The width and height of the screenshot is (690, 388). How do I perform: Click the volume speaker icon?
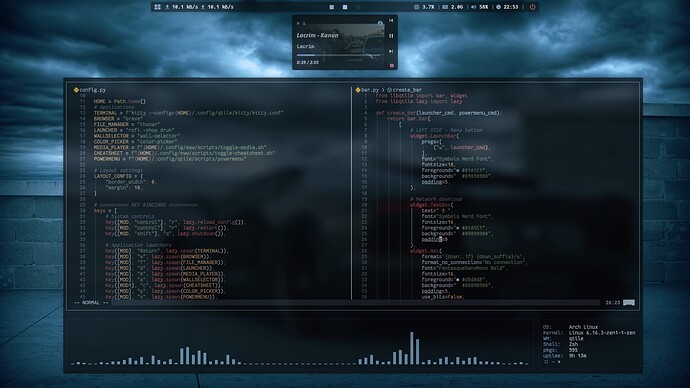tap(473, 7)
